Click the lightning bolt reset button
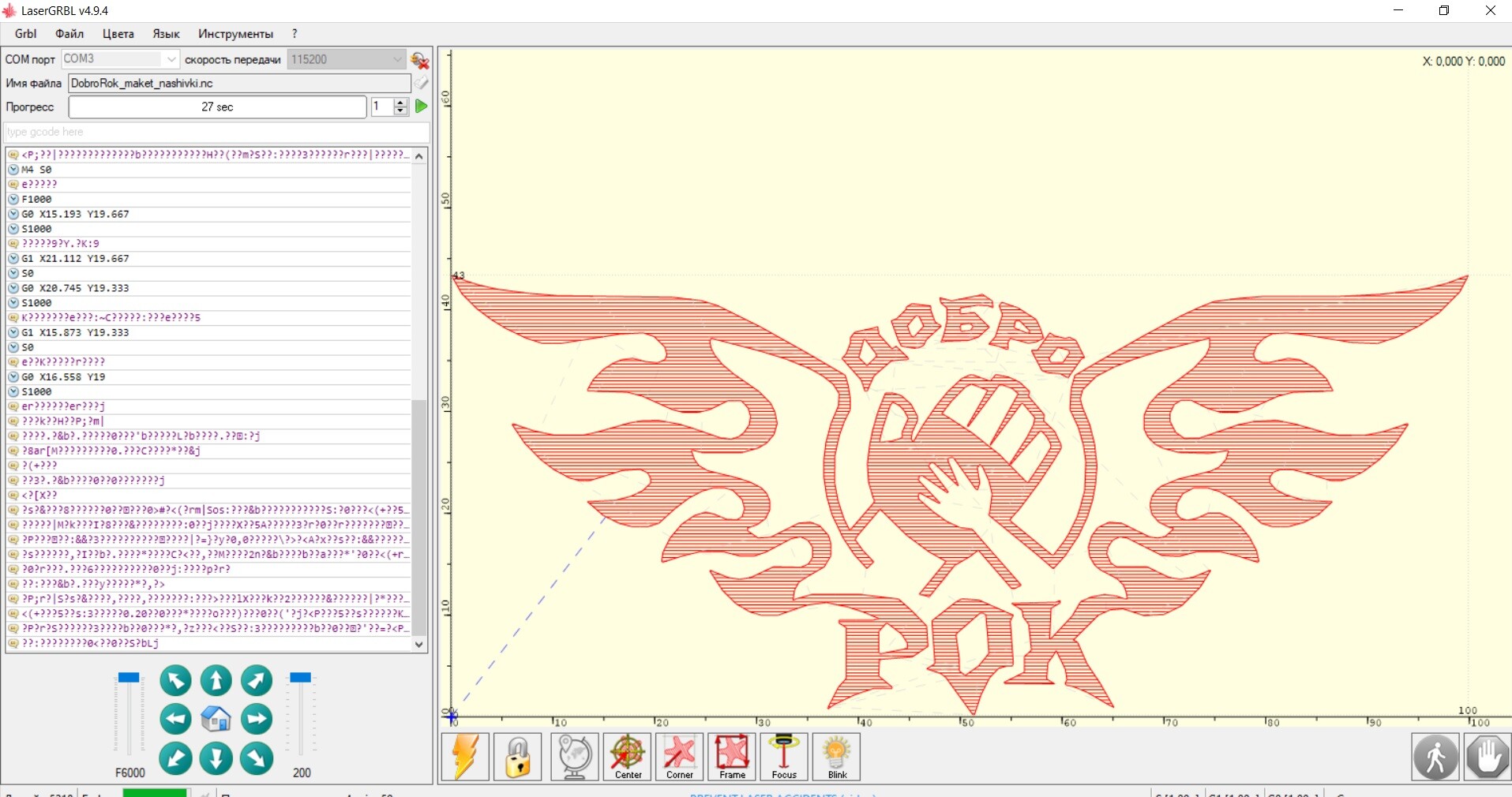The height and width of the screenshot is (797, 1512). pos(465,757)
